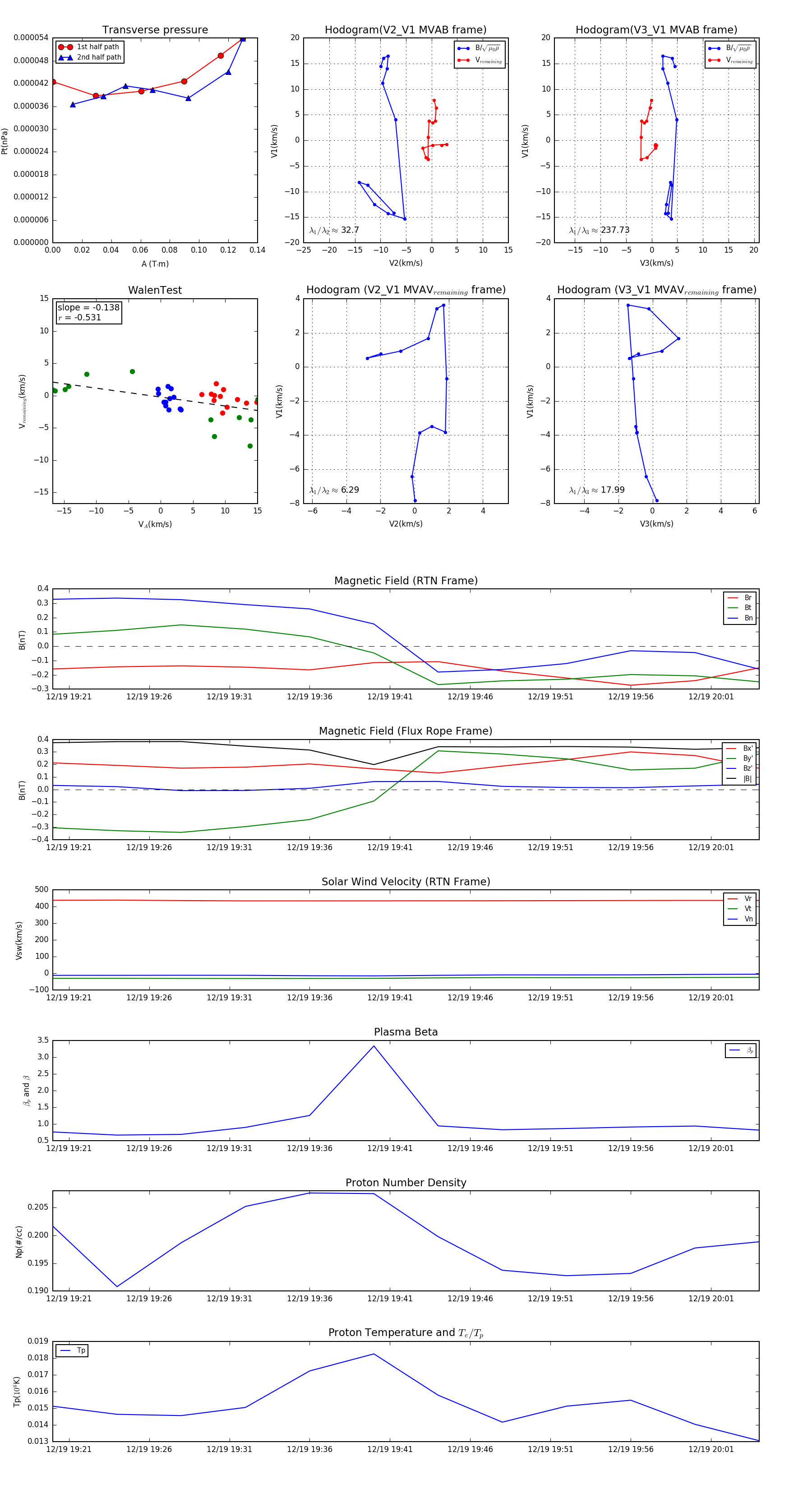Screen dimensions: 812x1489
Task: Click the beta-p legend in Plasma Beta
Action: tap(740, 1050)
